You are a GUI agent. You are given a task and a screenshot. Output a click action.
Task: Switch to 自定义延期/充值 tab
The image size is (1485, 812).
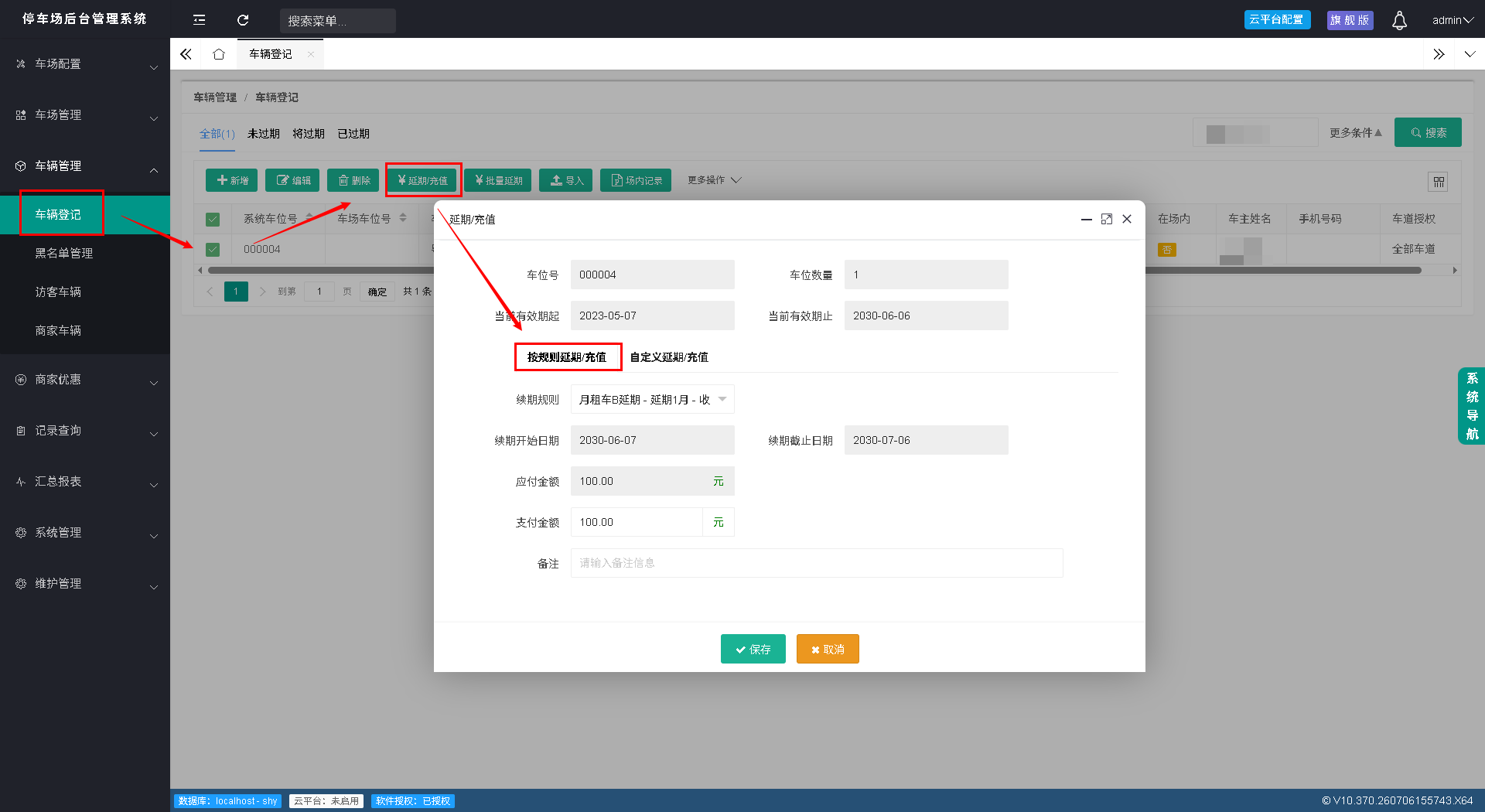(669, 357)
